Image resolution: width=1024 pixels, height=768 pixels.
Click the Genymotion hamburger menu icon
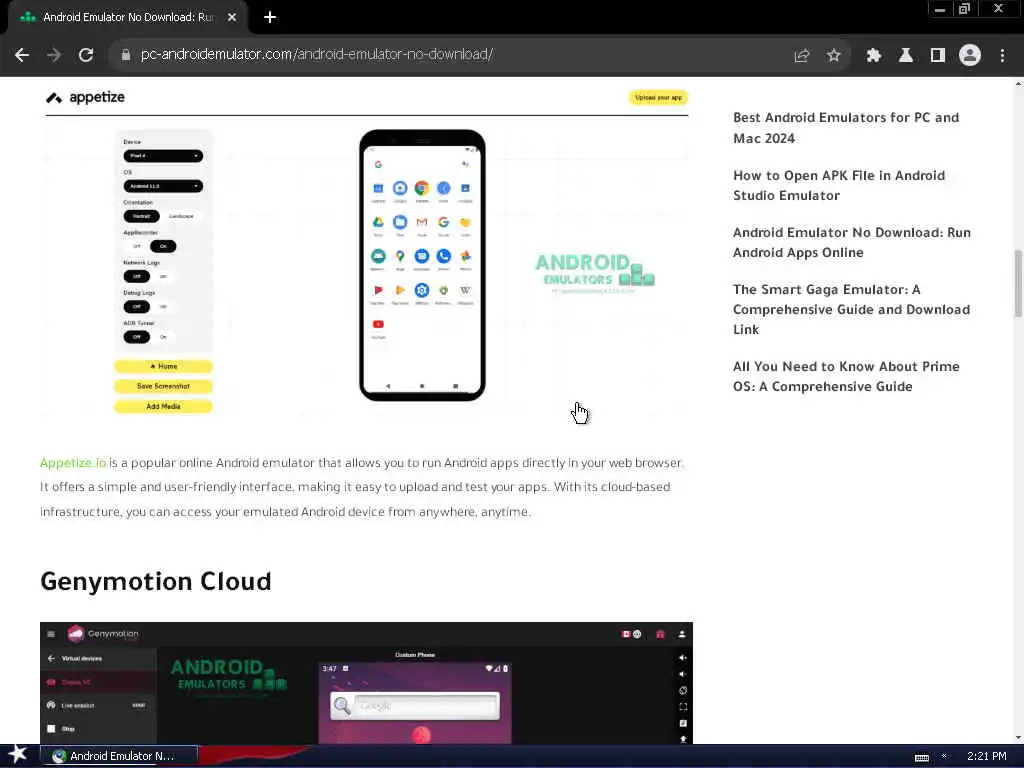click(51, 633)
